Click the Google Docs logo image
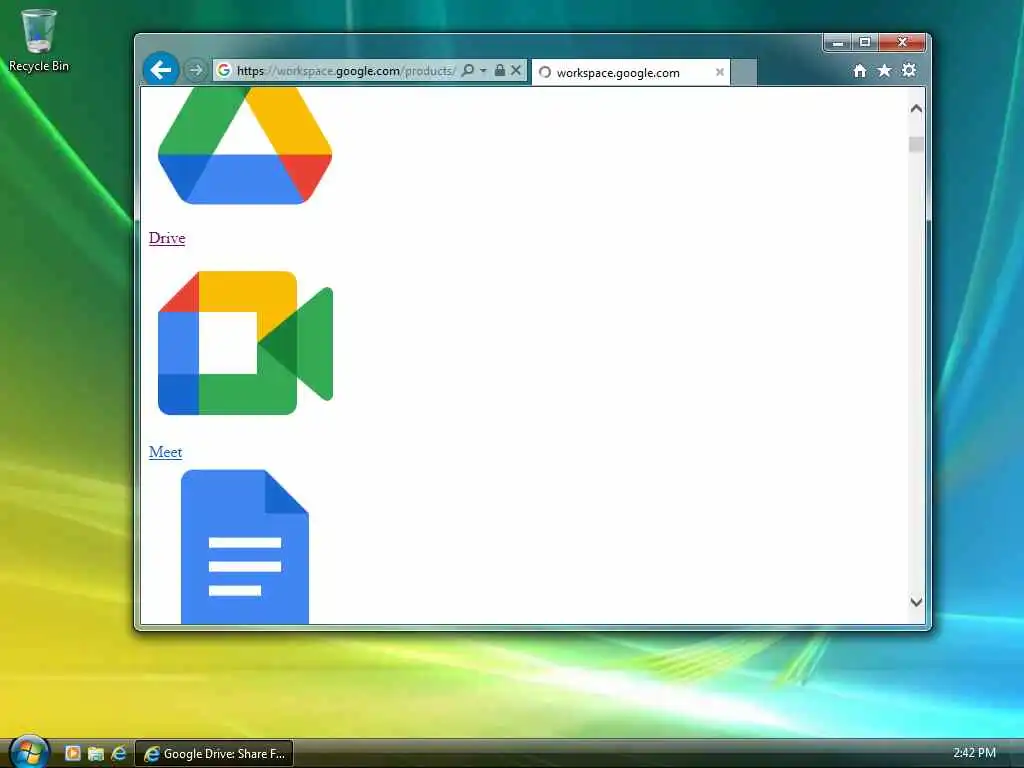Image resolution: width=1024 pixels, height=768 pixels. pos(245,547)
